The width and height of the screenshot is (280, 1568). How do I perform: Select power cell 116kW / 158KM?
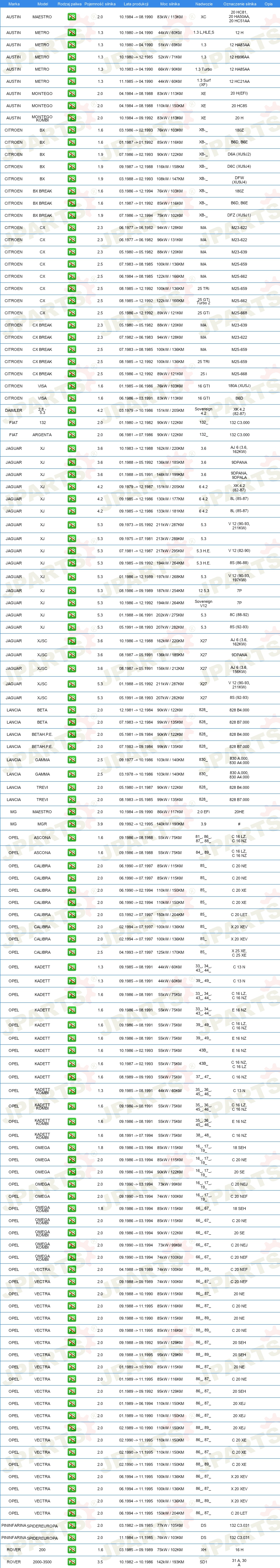170,167
